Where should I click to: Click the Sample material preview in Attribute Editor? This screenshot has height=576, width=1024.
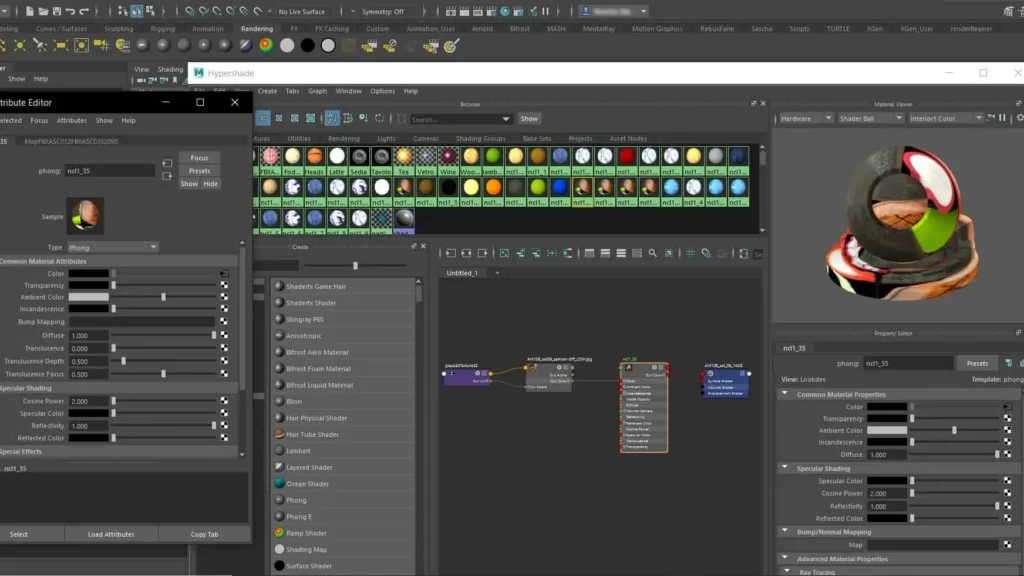(85, 216)
